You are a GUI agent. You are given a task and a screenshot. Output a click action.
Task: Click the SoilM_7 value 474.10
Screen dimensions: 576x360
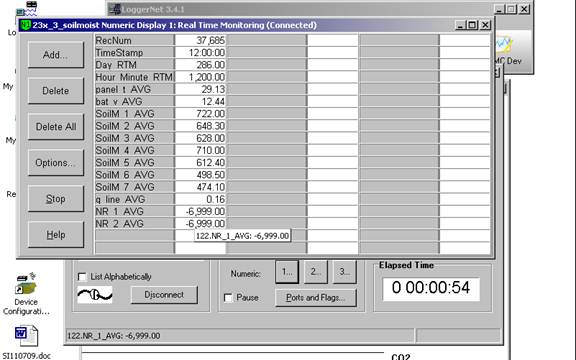(201, 187)
